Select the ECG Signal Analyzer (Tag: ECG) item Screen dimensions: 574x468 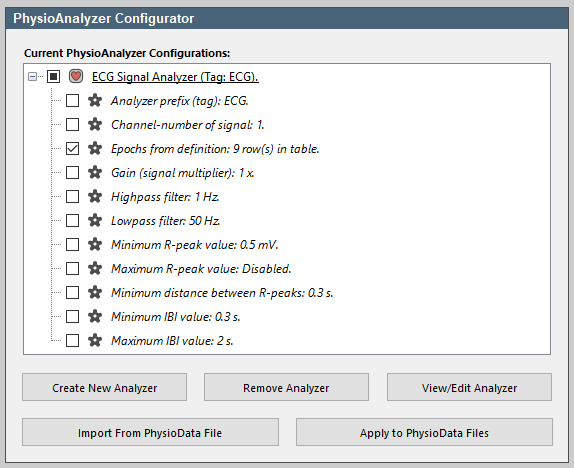pos(175,77)
